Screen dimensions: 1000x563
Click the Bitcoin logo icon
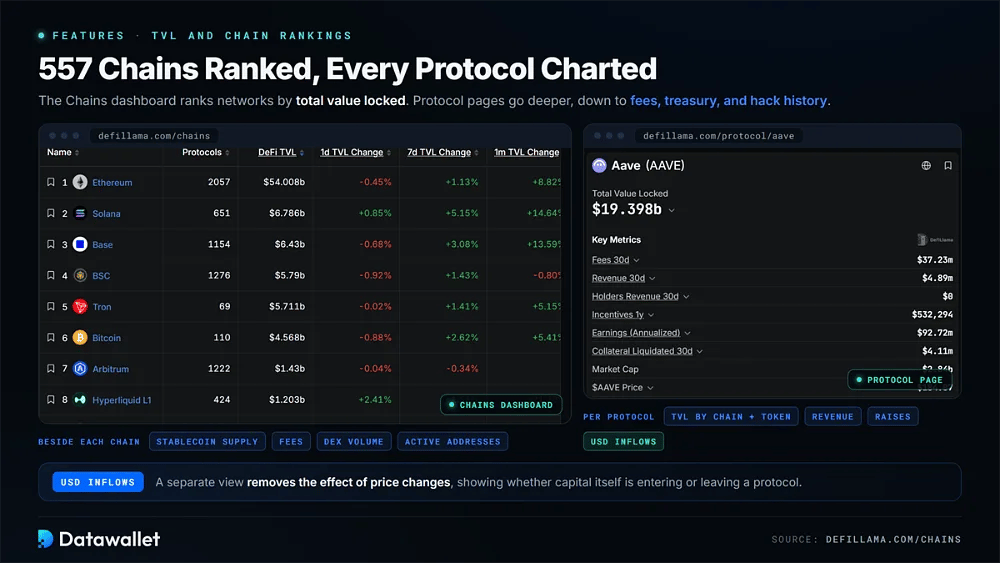click(80, 338)
